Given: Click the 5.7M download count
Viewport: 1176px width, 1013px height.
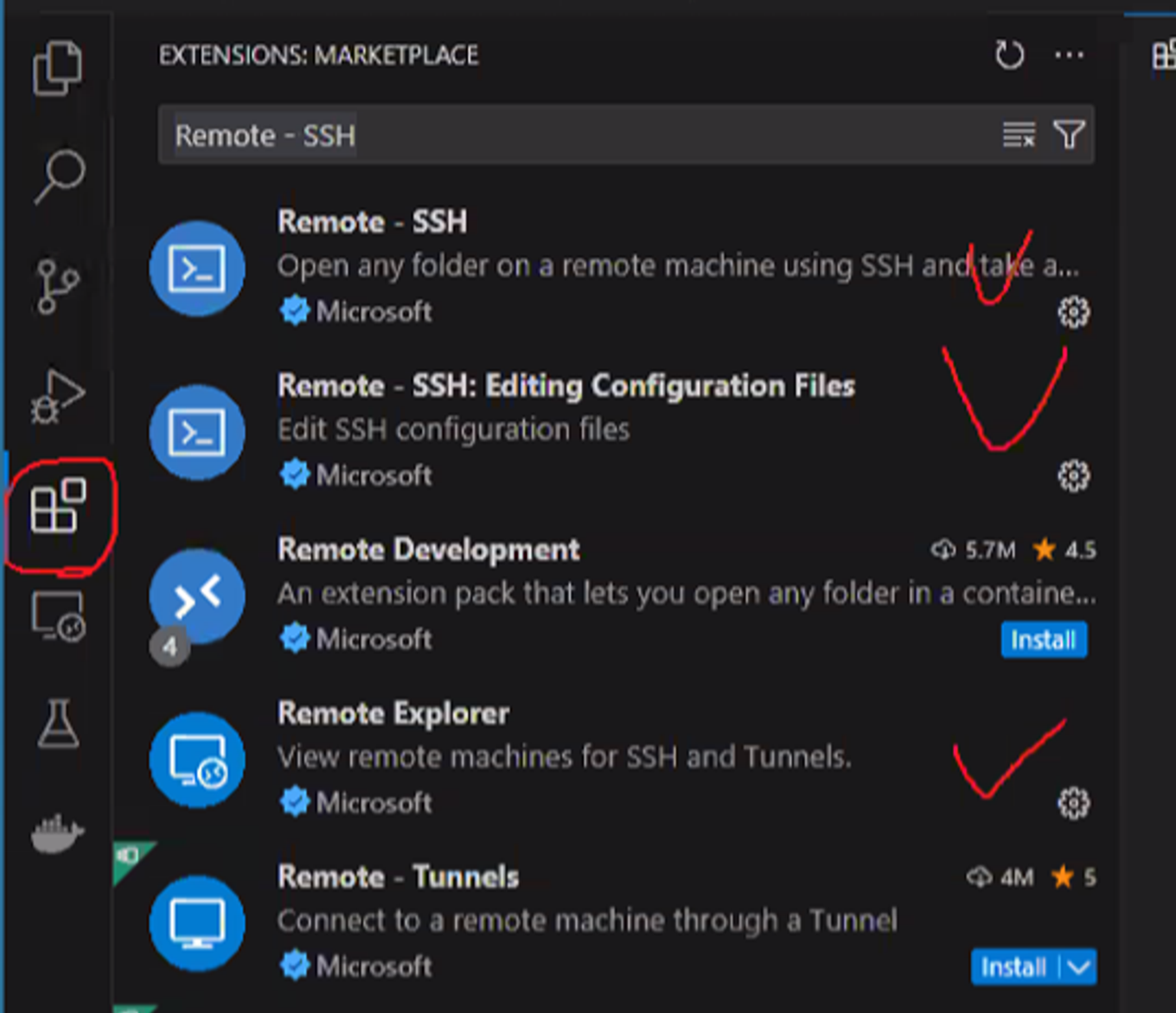Looking at the screenshot, I should 974,550.
